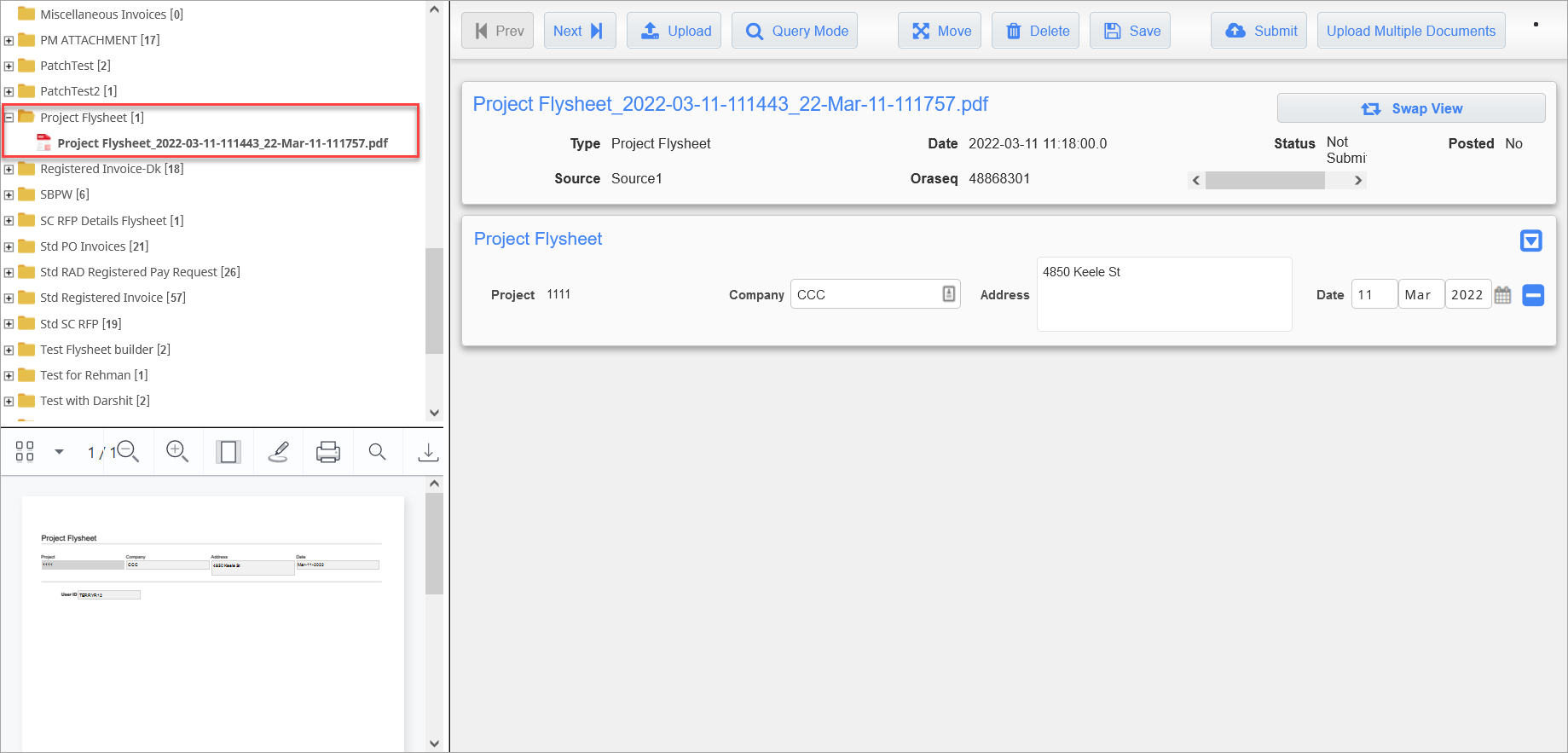Open the thumbnail grid view dropdown arrow
Viewport: 1568px width, 753px height.
pyautogui.click(x=59, y=451)
